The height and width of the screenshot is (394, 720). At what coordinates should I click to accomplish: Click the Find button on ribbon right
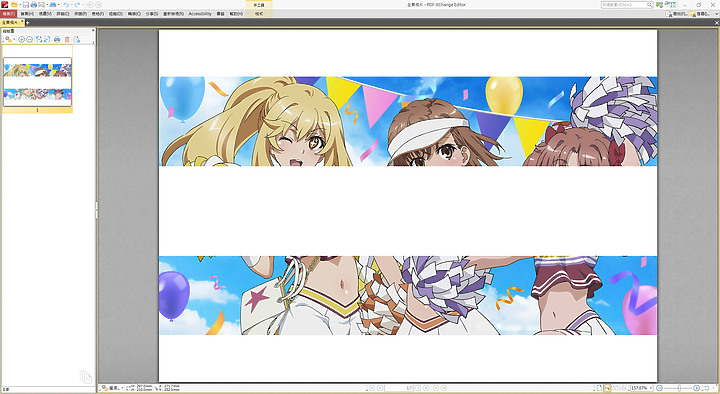tap(677, 14)
